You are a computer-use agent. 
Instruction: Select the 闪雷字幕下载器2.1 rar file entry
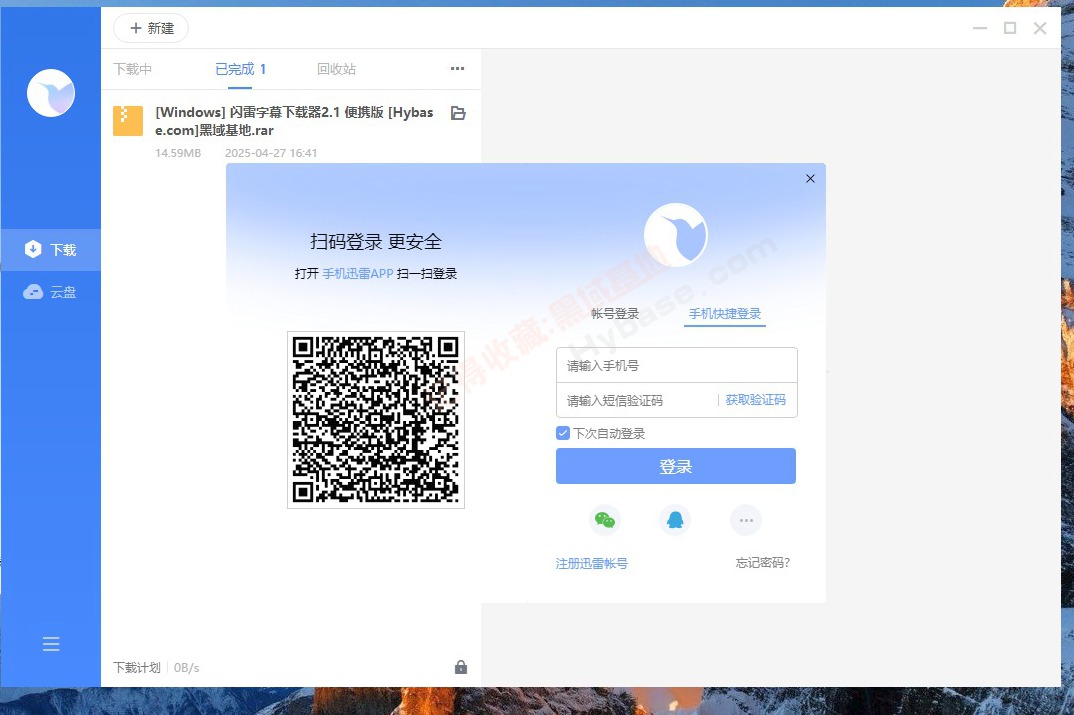[x=291, y=132]
